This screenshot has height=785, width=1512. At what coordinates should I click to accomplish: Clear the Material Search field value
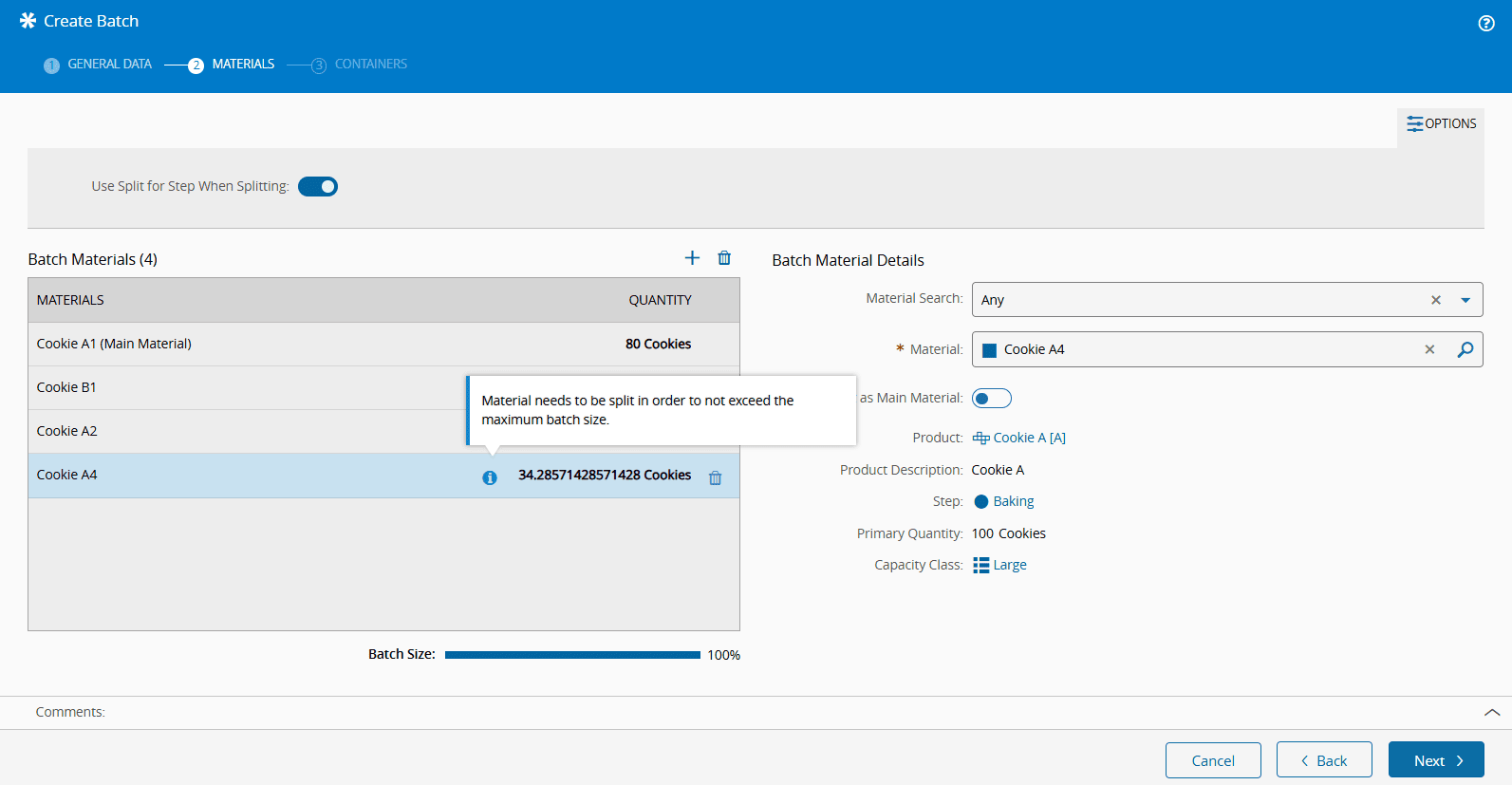tap(1435, 300)
